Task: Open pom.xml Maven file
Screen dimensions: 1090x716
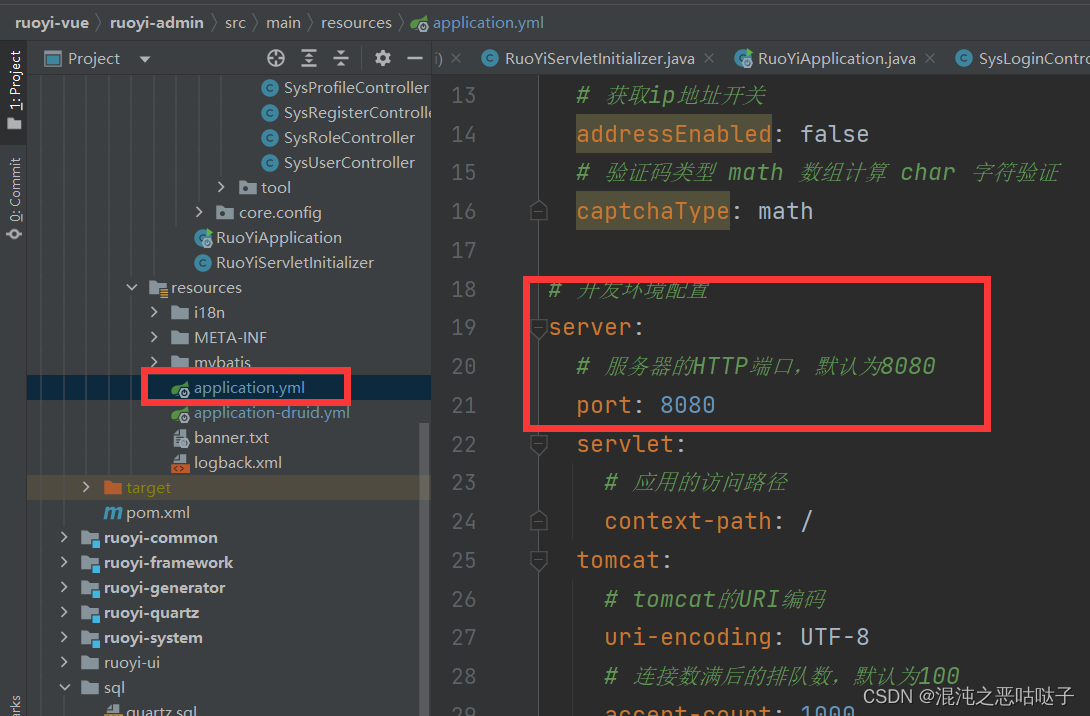Action: [x=158, y=512]
